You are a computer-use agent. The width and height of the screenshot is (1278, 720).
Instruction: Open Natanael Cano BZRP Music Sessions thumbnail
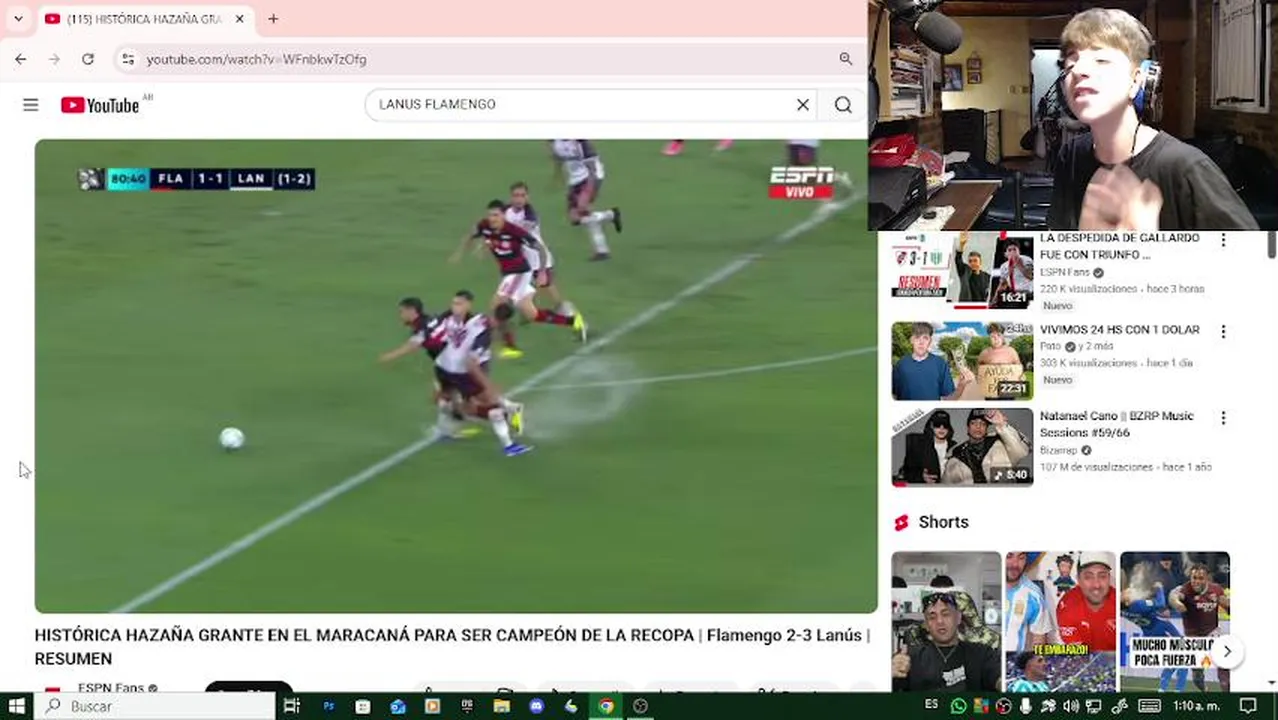[x=962, y=447]
